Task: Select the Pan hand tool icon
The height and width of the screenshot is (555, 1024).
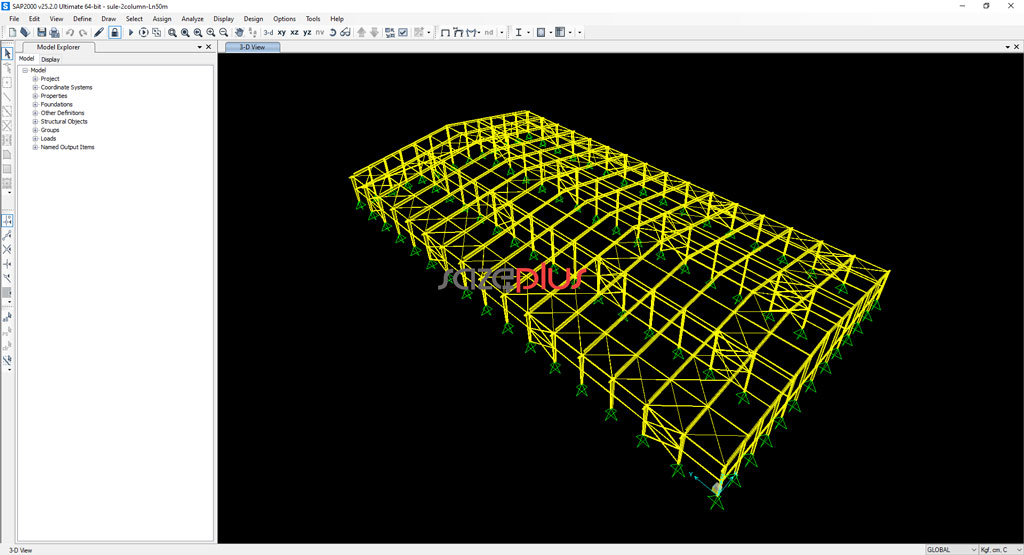Action: [239, 32]
